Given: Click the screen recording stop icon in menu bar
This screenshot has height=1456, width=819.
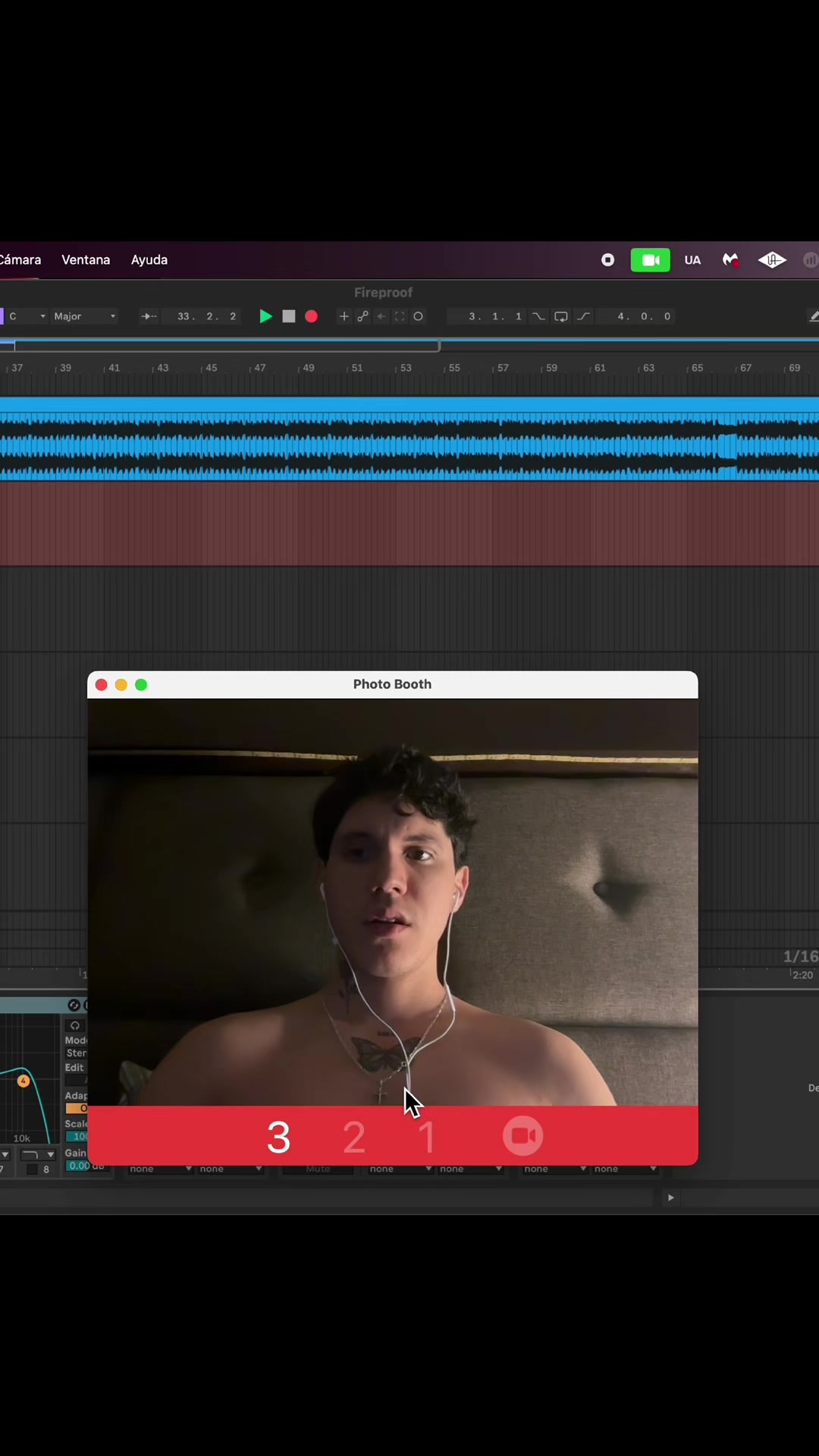Looking at the screenshot, I should tap(607, 260).
